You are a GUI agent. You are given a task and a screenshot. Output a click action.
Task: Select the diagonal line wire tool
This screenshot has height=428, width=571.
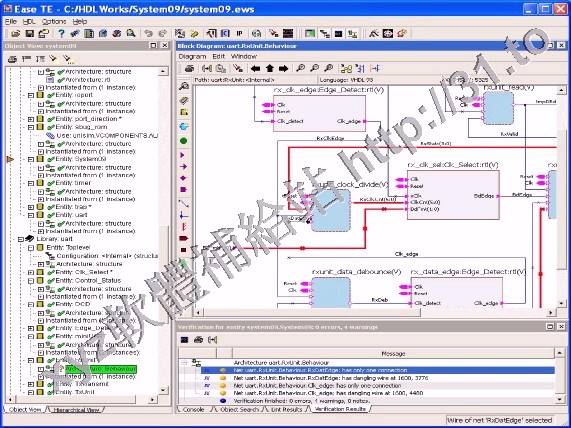point(184,203)
